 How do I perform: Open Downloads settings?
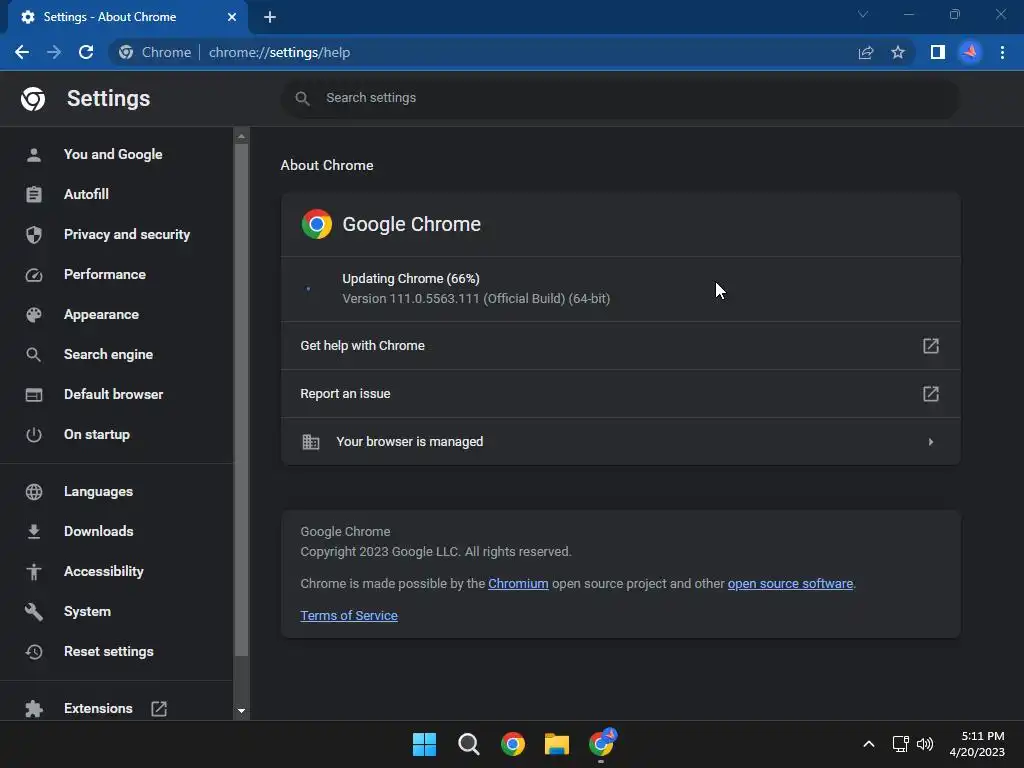(x=99, y=531)
